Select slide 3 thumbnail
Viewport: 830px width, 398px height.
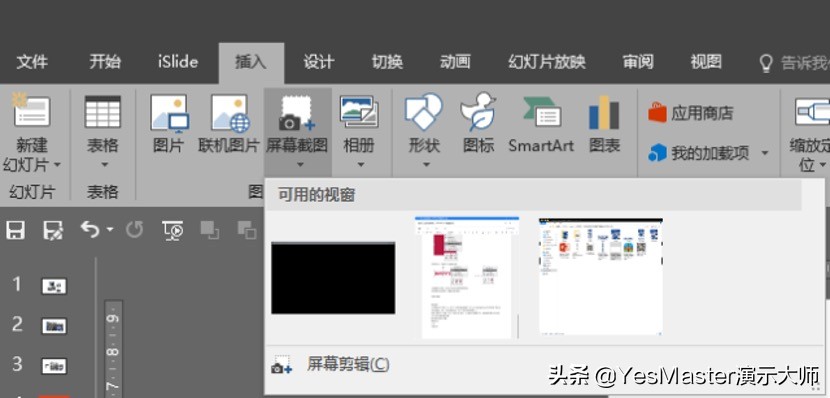(54, 366)
